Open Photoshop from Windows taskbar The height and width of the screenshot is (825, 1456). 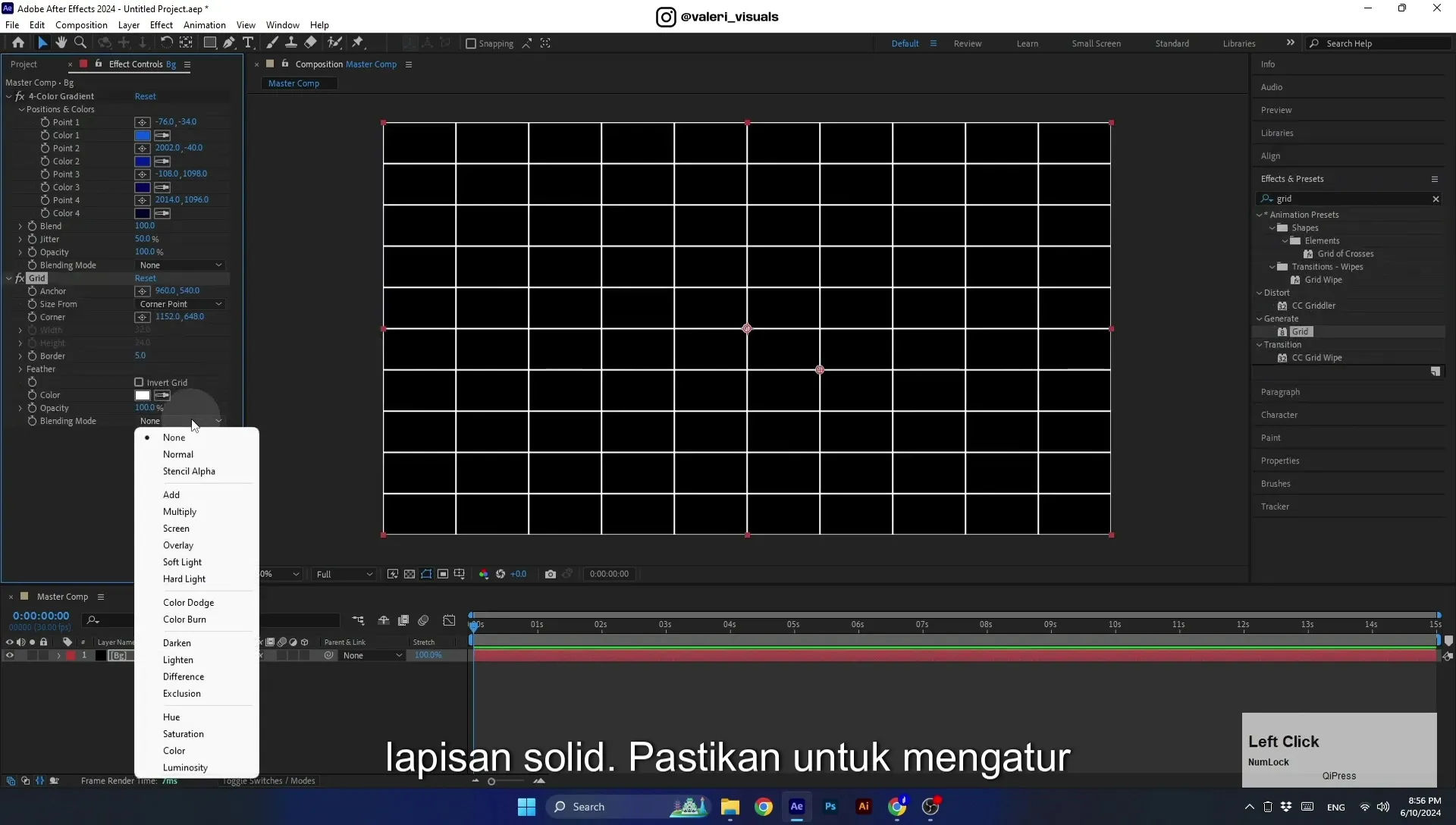click(830, 807)
